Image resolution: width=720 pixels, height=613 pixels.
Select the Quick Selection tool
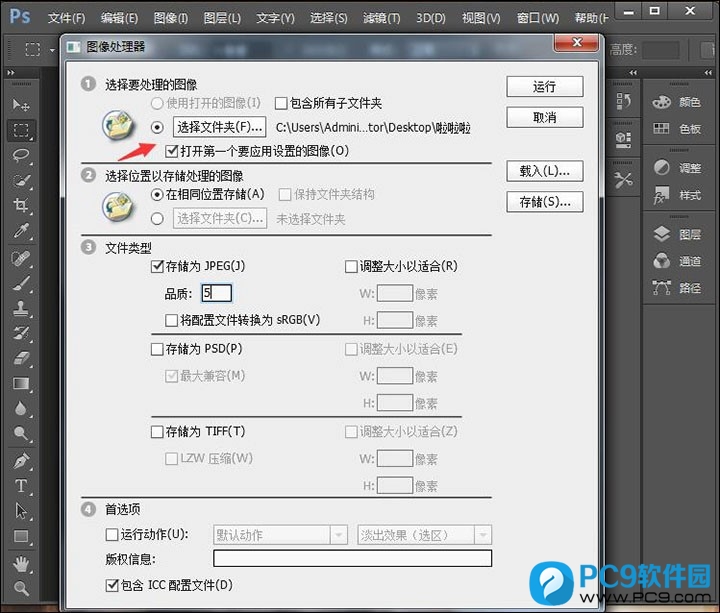(21, 180)
